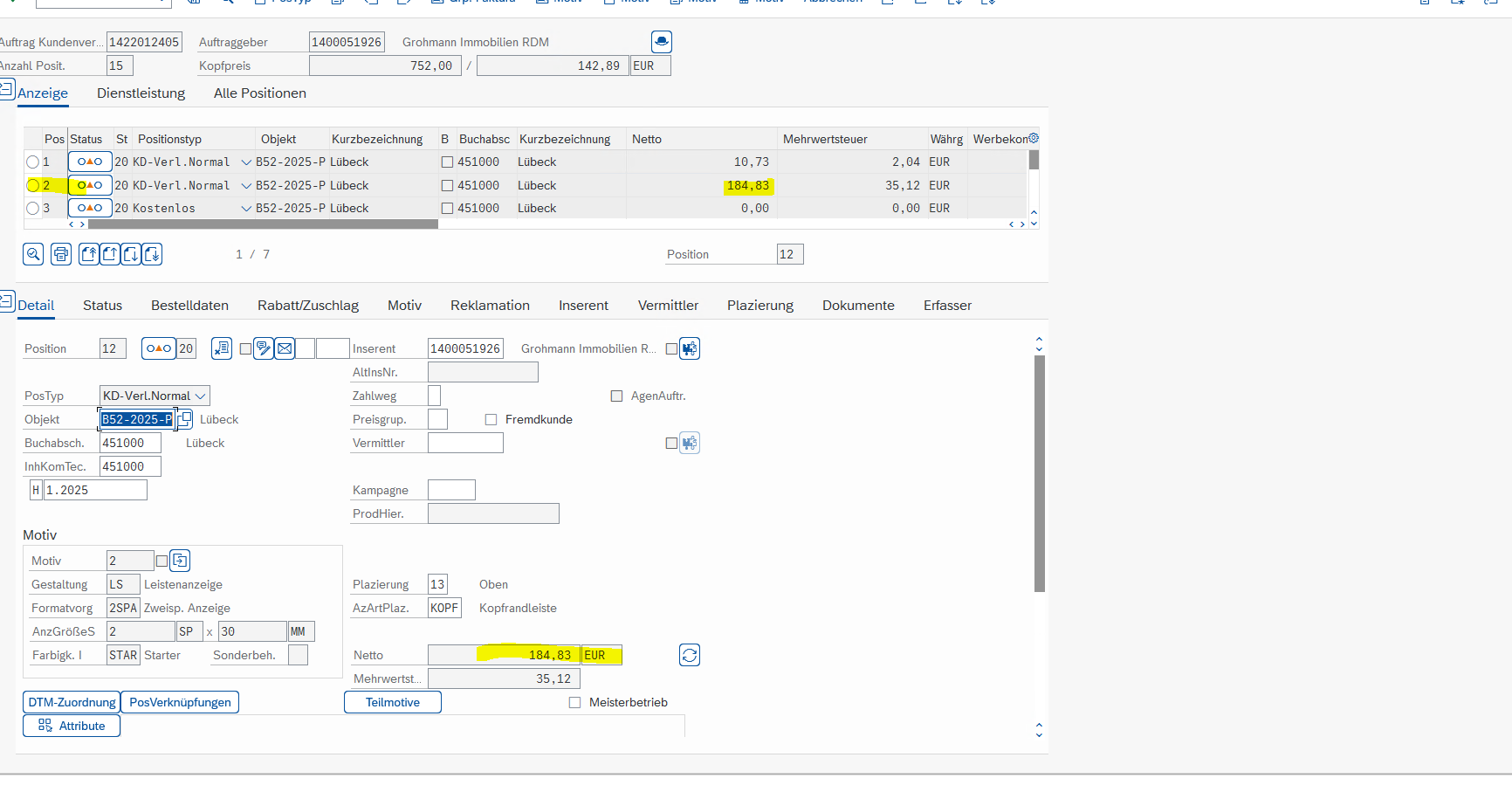Open the Erfasser tab
Viewport: 1512px width, 792px height.
tap(947, 305)
